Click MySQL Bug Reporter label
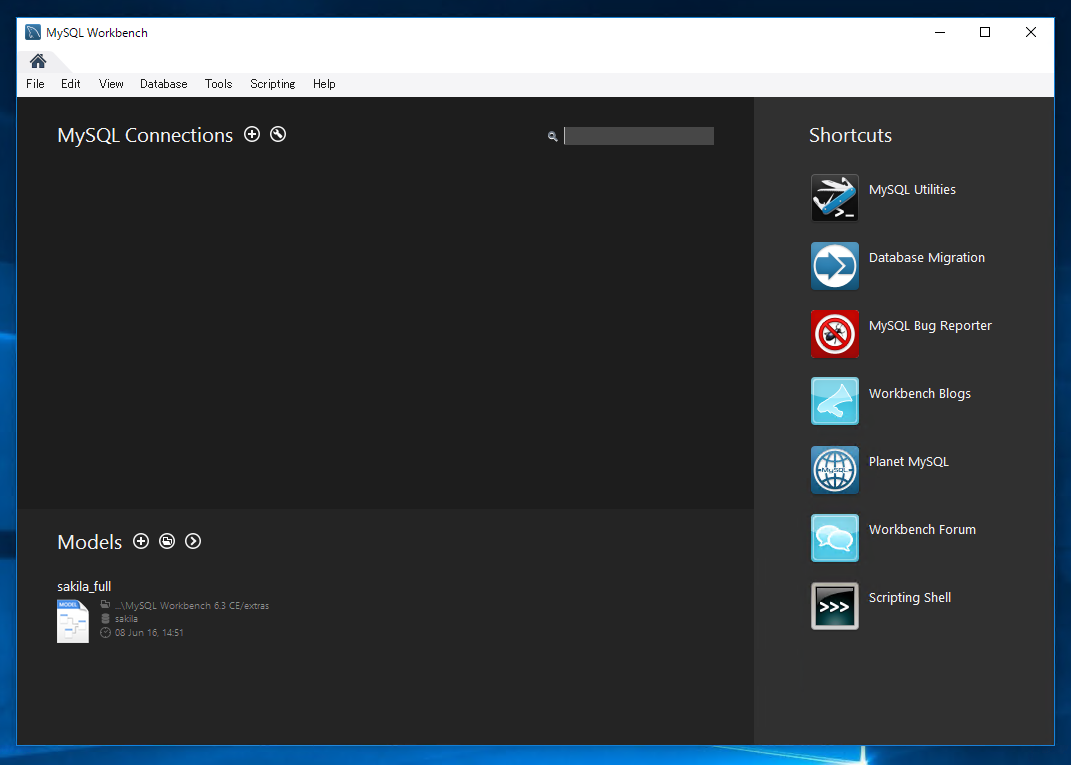 click(930, 326)
